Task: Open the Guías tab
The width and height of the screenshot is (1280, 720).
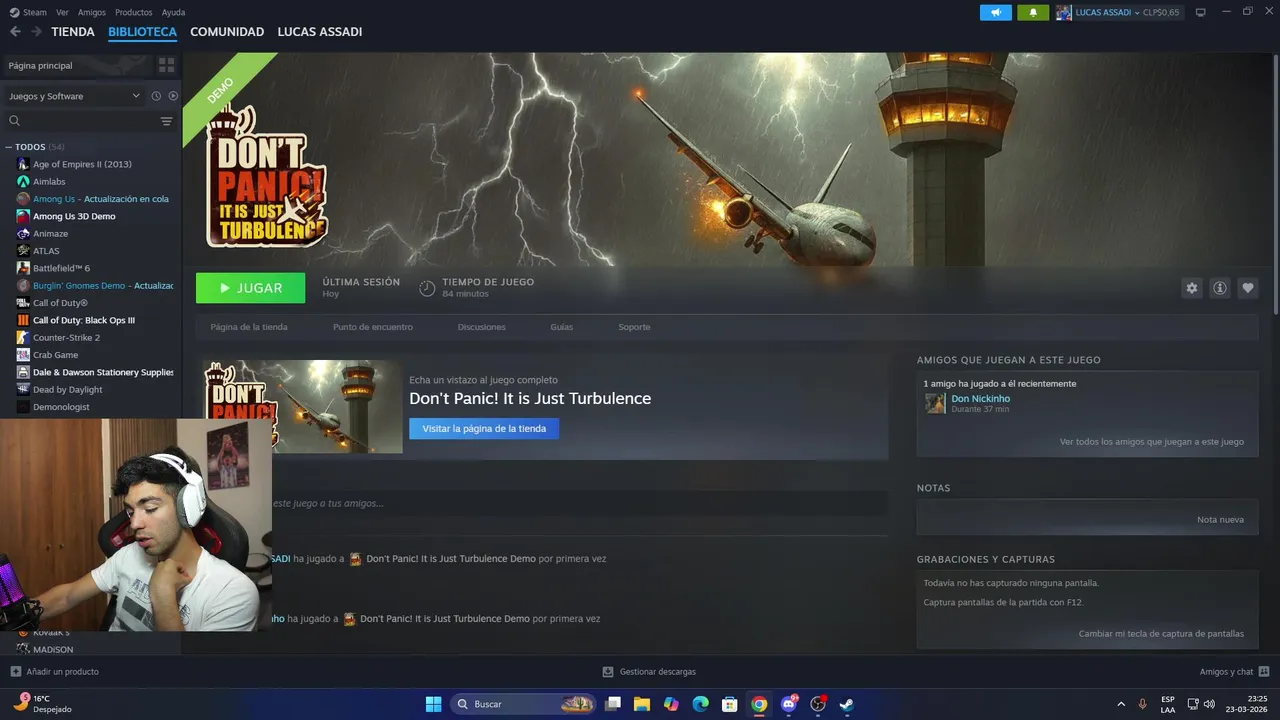Action: coord(561,327)
